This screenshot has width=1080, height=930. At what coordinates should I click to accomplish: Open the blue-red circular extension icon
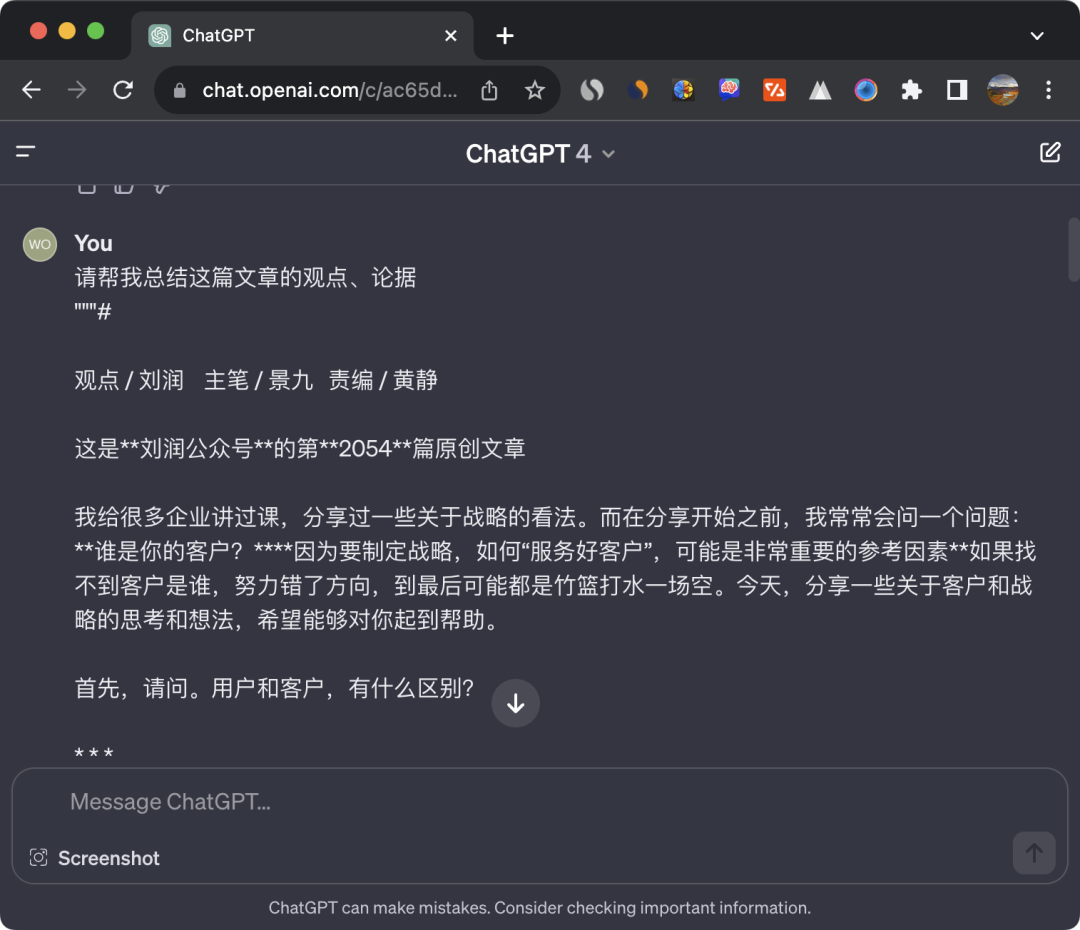click(x=866, y=90)
